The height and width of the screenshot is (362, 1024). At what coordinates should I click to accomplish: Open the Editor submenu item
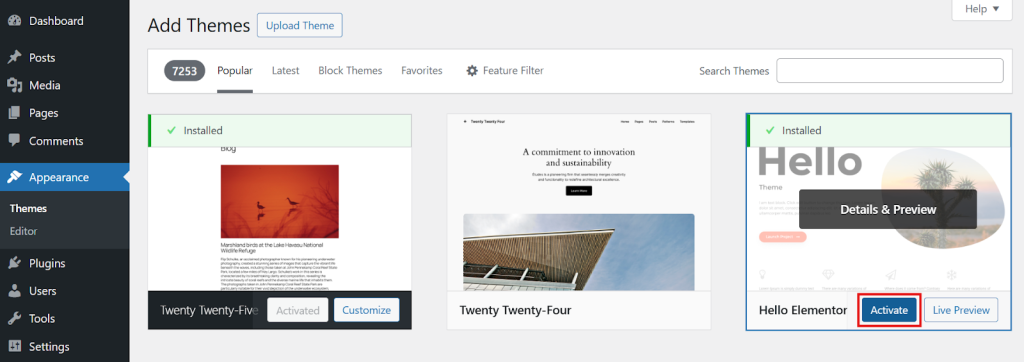(x=24, y=231)
